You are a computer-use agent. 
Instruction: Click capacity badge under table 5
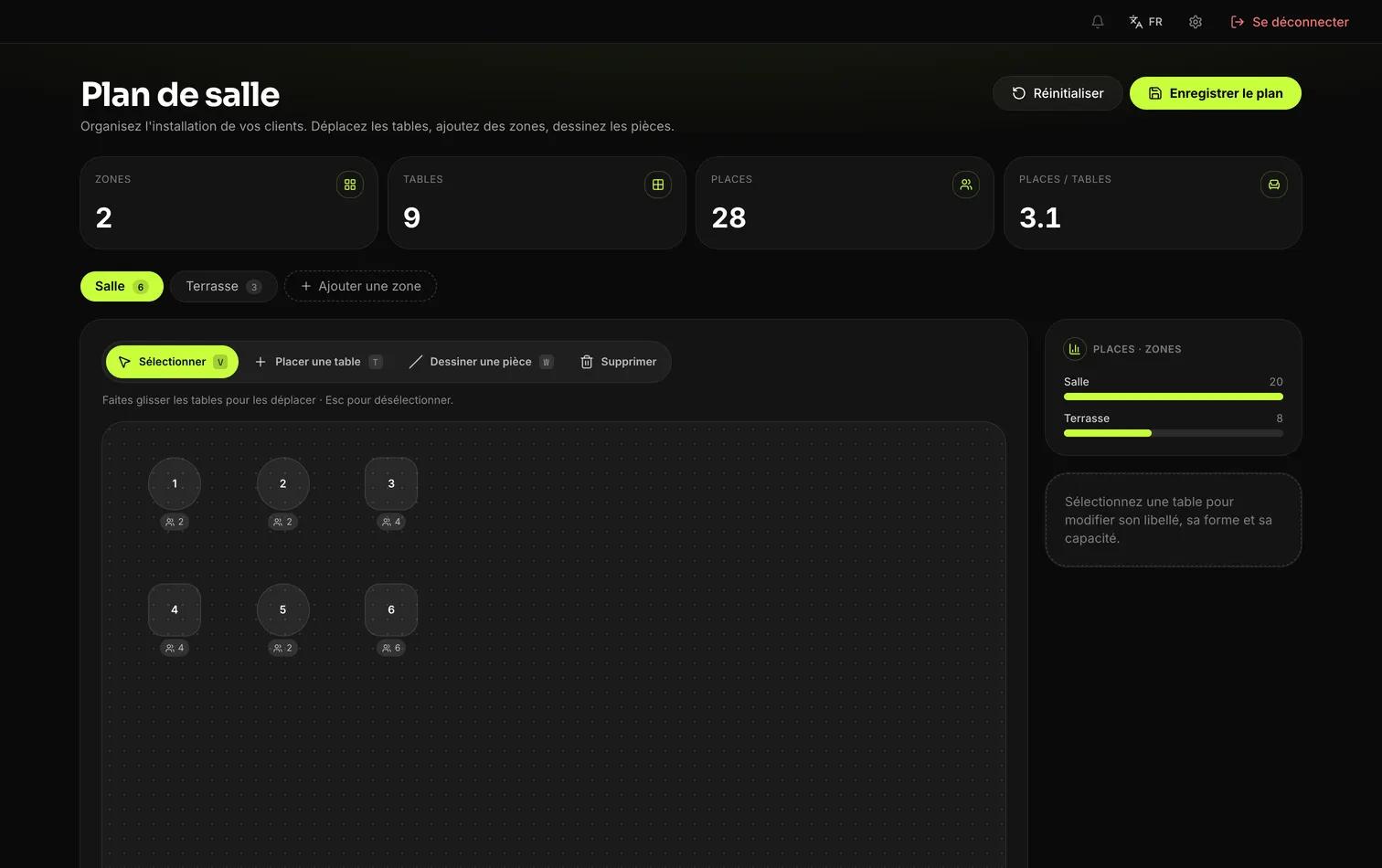(283, 648)
